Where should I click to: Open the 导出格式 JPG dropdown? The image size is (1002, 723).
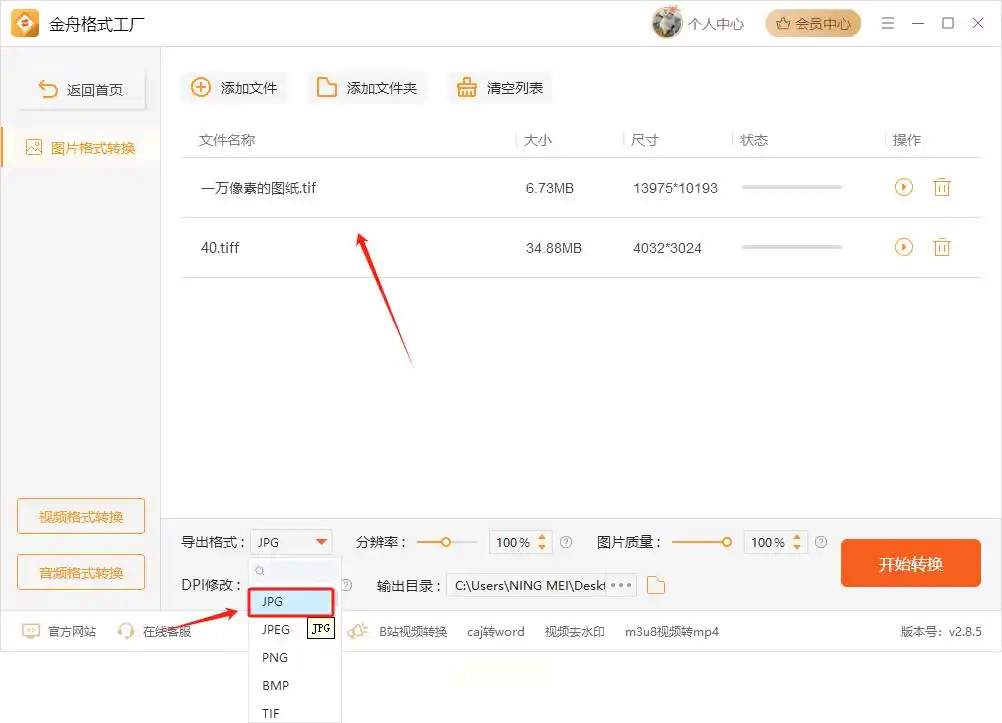click(291, 542)
